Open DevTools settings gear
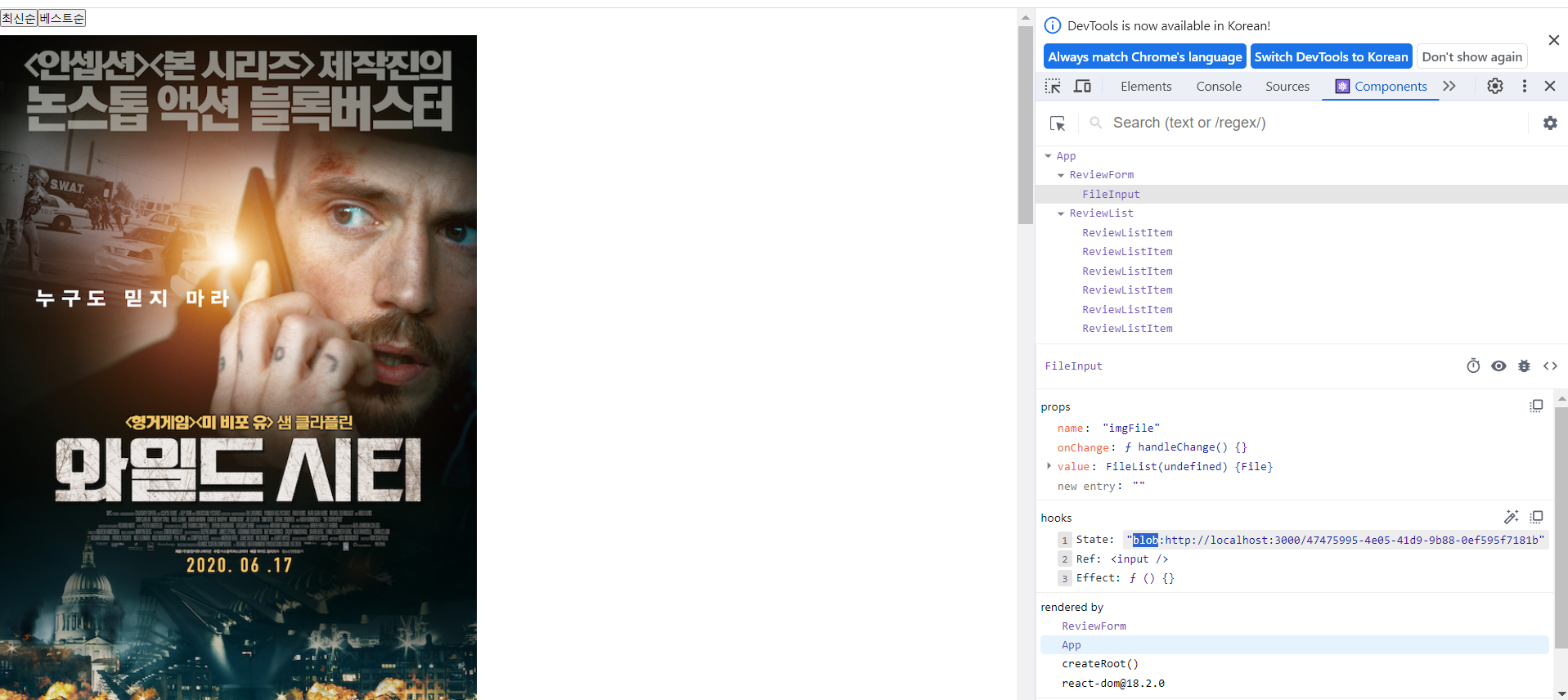 coord(1495,86)
